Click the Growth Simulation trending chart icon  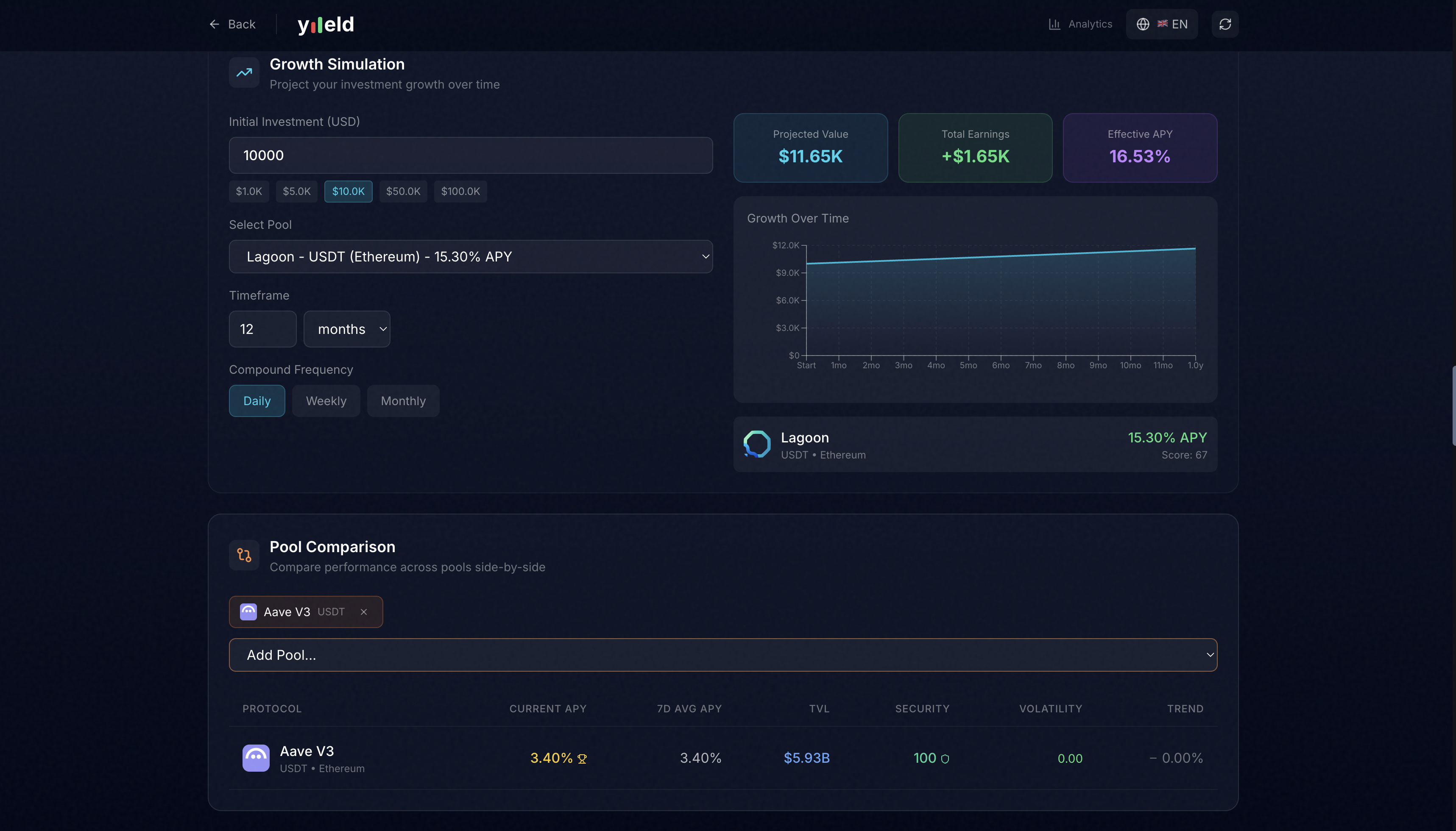pos(244,72)
